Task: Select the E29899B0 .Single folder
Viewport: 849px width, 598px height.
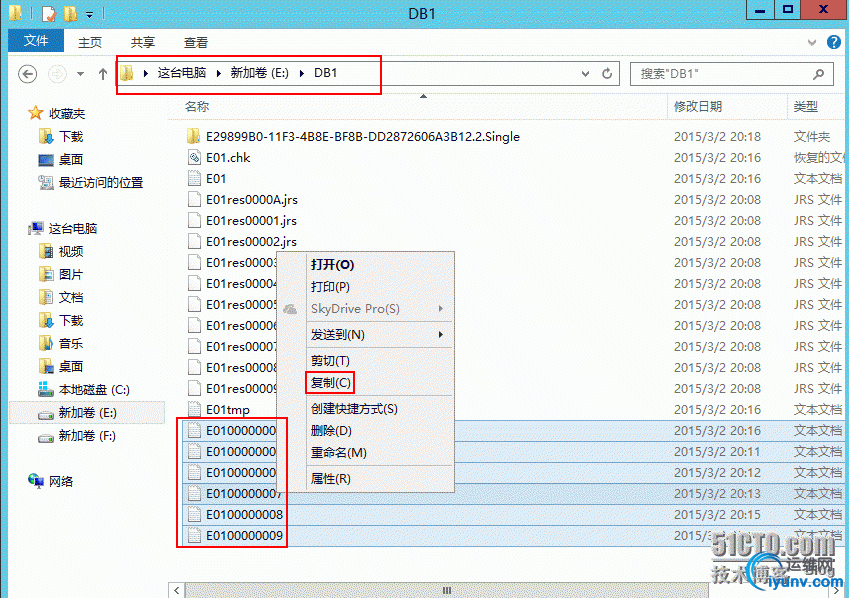Action: 363,136
